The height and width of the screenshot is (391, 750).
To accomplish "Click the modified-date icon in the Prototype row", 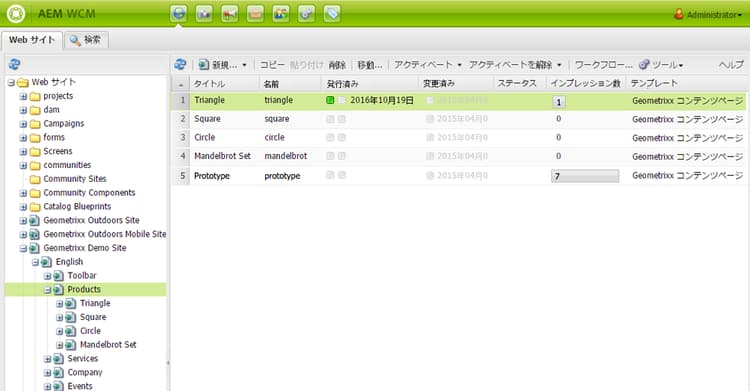I will click(430, 176).
